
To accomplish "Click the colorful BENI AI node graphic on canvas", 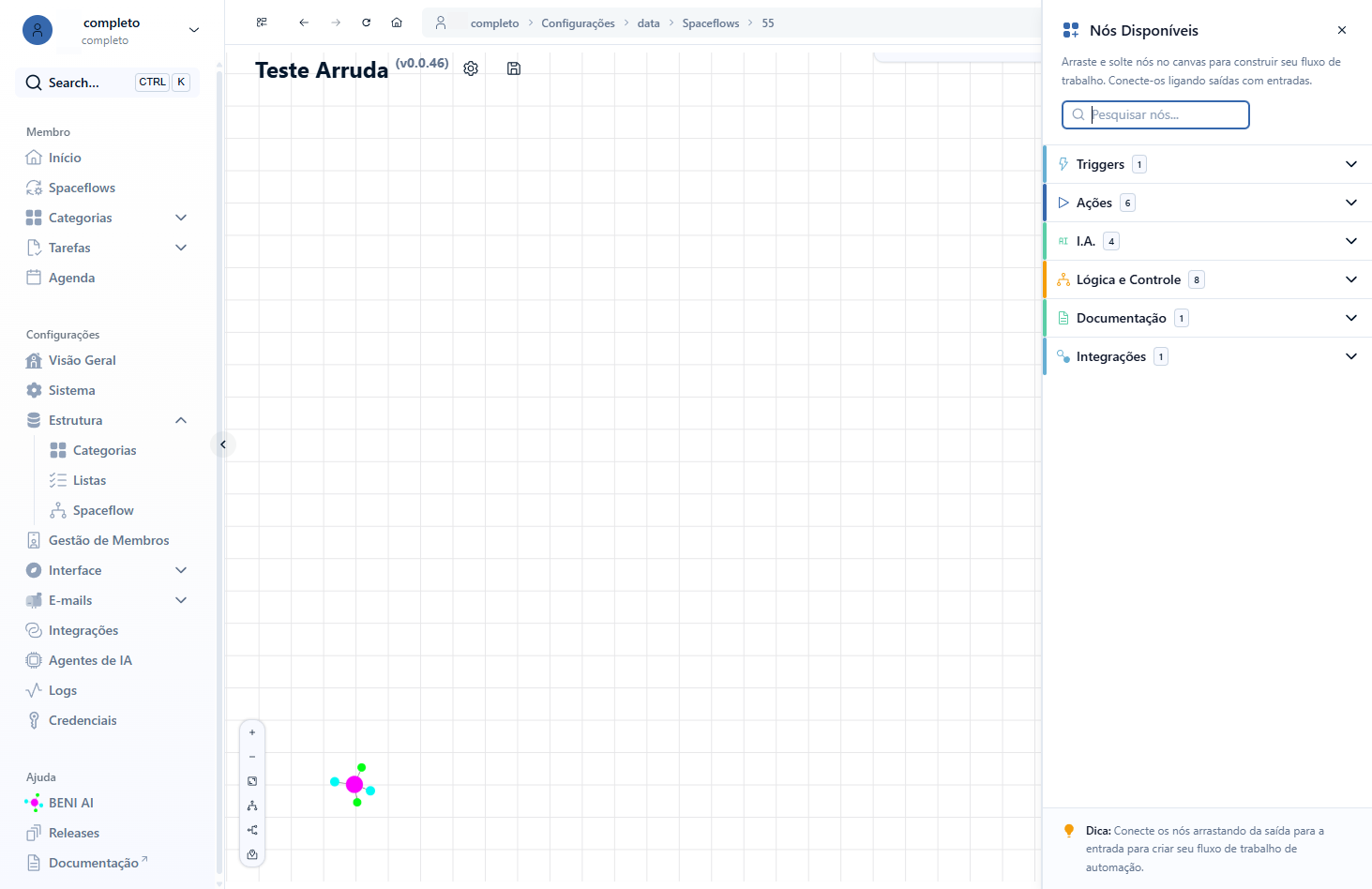I will (x=354, y=785).
